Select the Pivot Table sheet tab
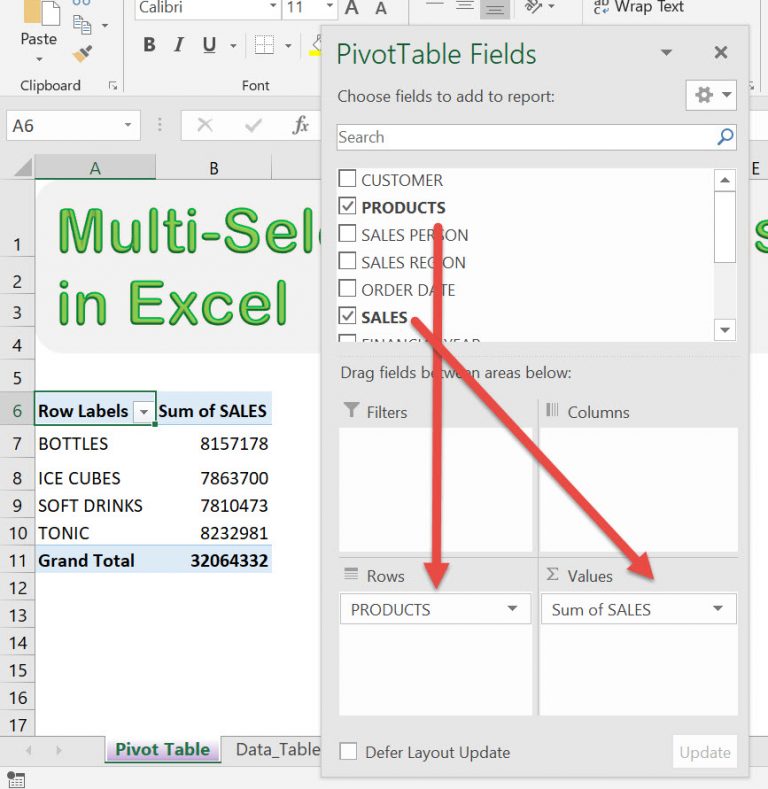This screenshot has height=789, width=768. (162, 749)
